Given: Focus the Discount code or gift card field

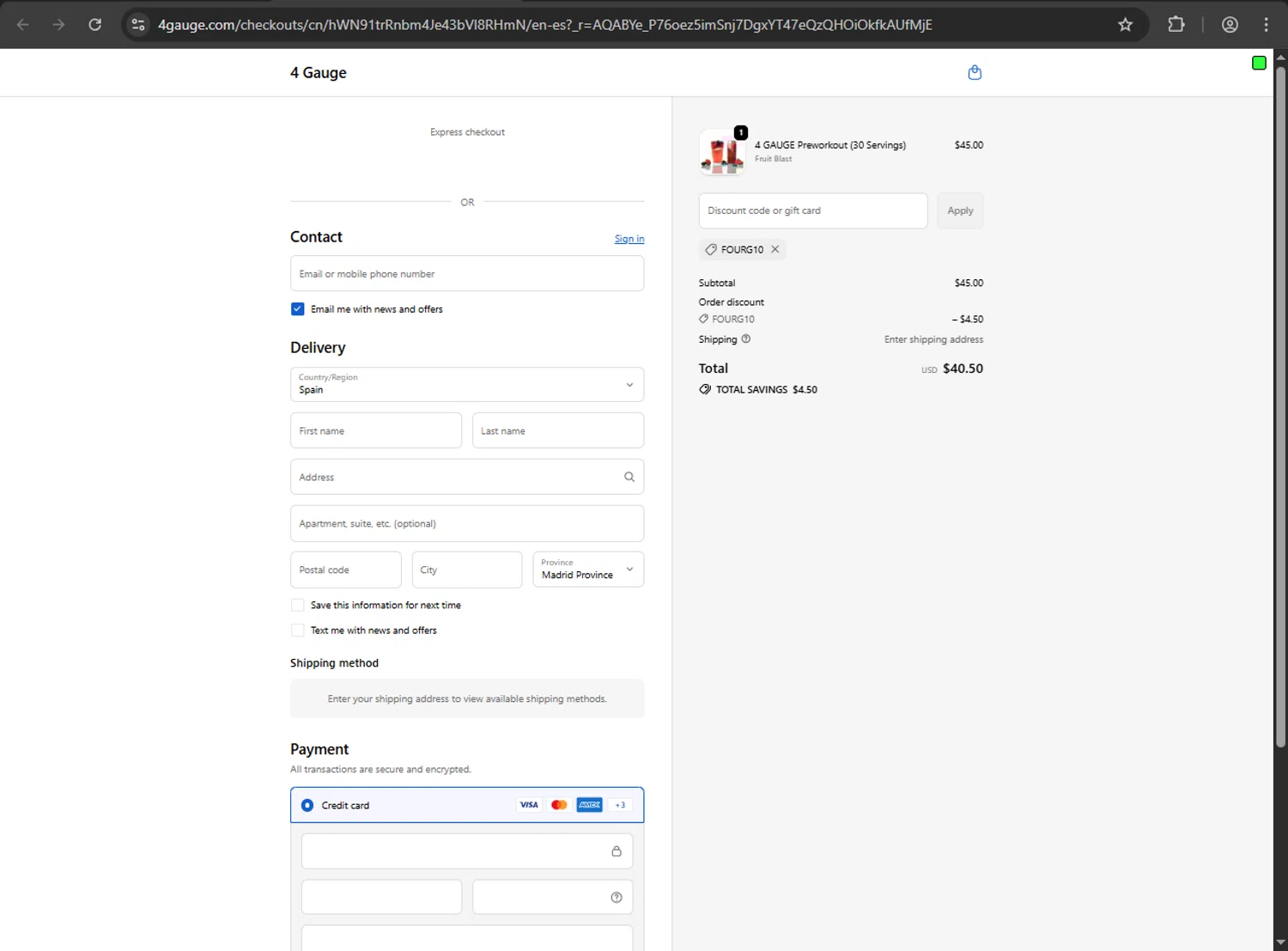Looking at the screenshot, I should click(813, 210).
